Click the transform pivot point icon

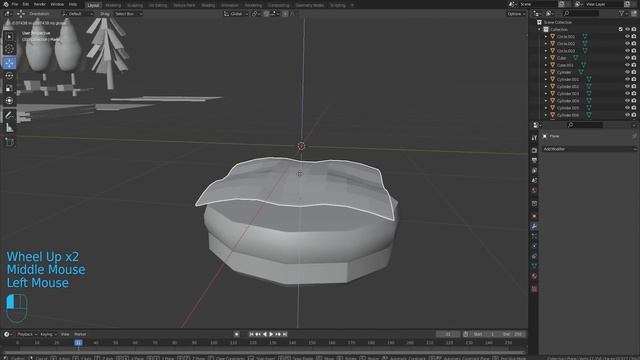tap(255, 13)
